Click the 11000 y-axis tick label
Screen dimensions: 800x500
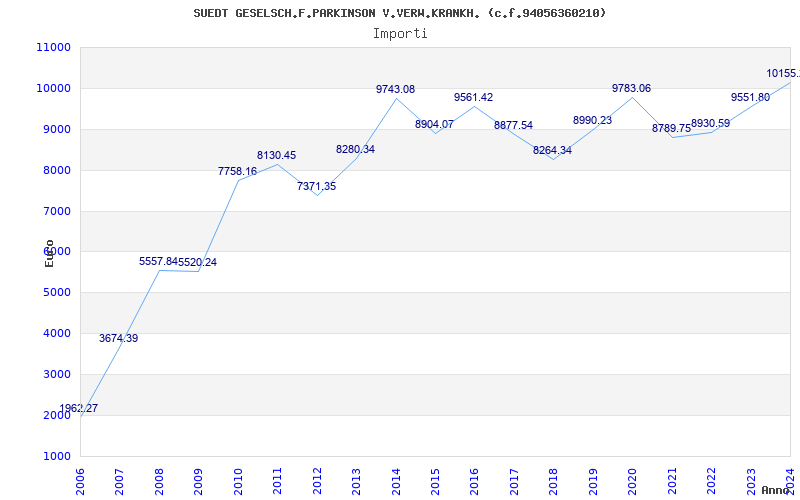point(53,47)
